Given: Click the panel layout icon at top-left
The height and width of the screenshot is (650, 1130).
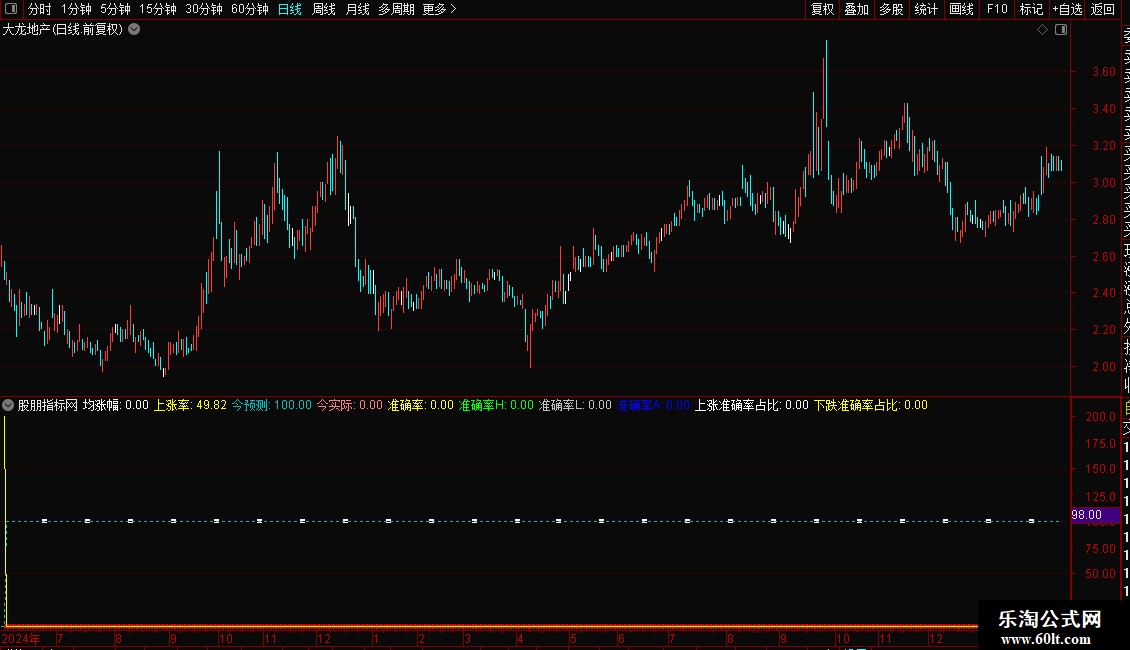Looking at the screenshot, I should (x=11, y=9).
